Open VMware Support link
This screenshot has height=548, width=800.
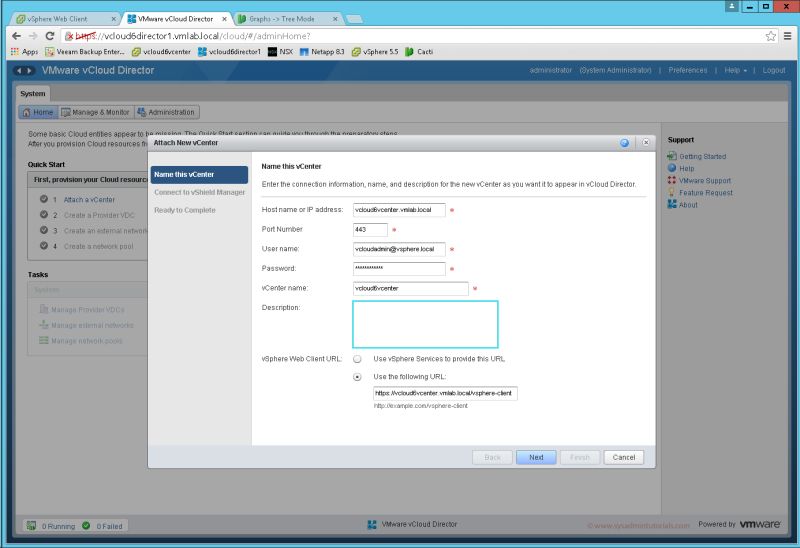pos(699,181)
